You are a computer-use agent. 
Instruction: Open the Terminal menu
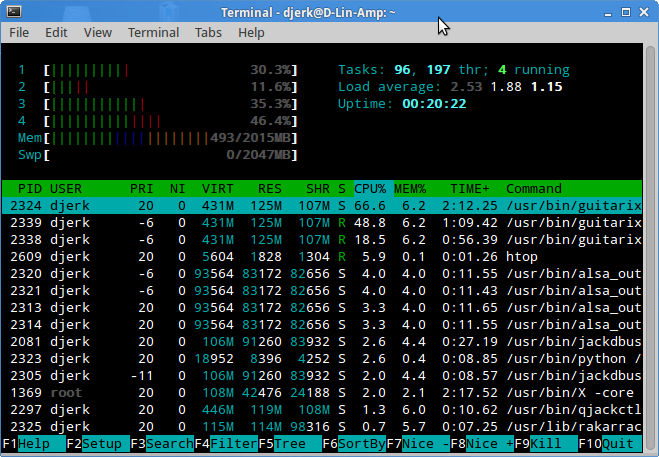[x=153, y=32]
